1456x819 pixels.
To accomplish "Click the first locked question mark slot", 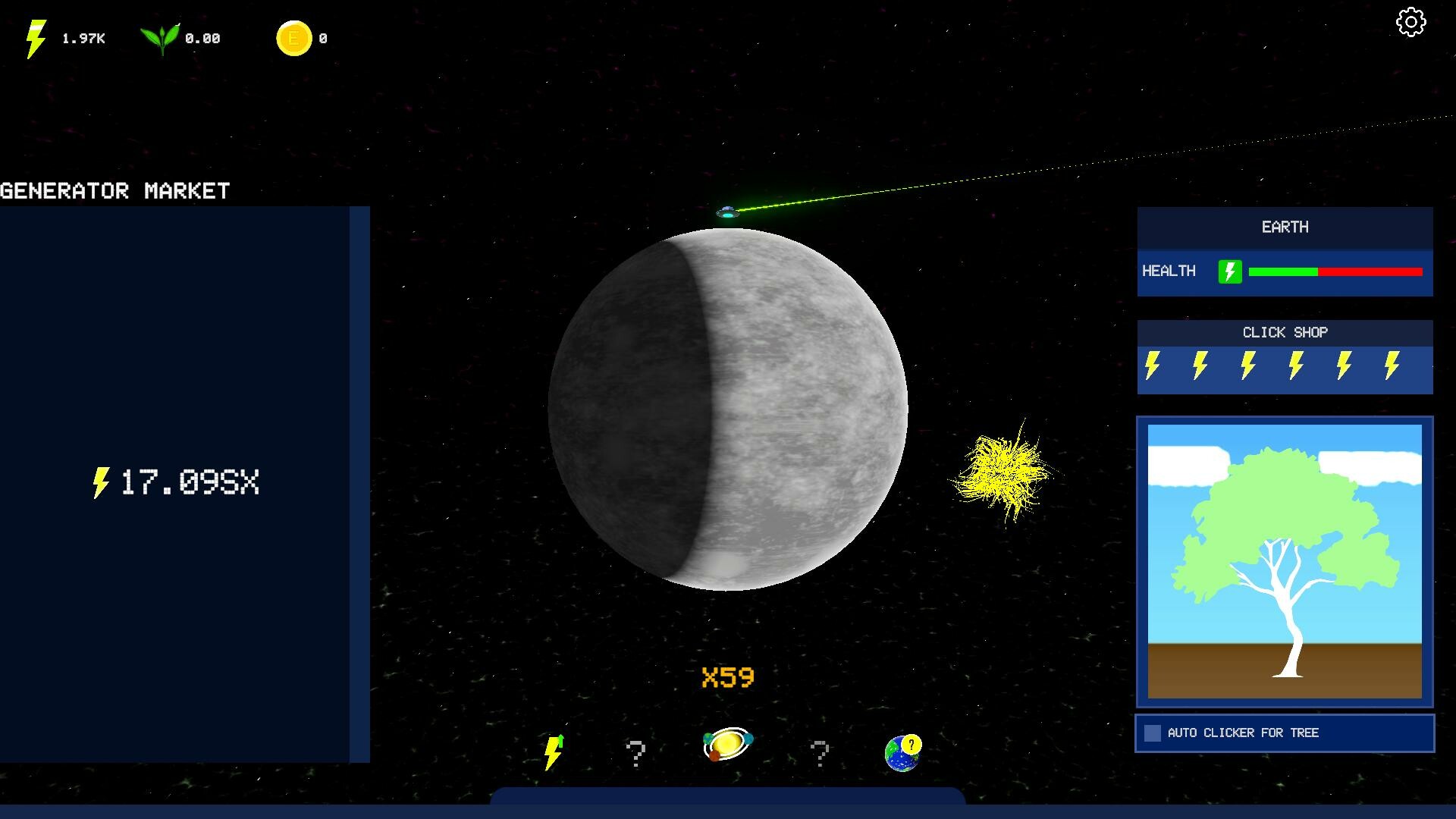I will pyautogui.click(x=635, y=754).
